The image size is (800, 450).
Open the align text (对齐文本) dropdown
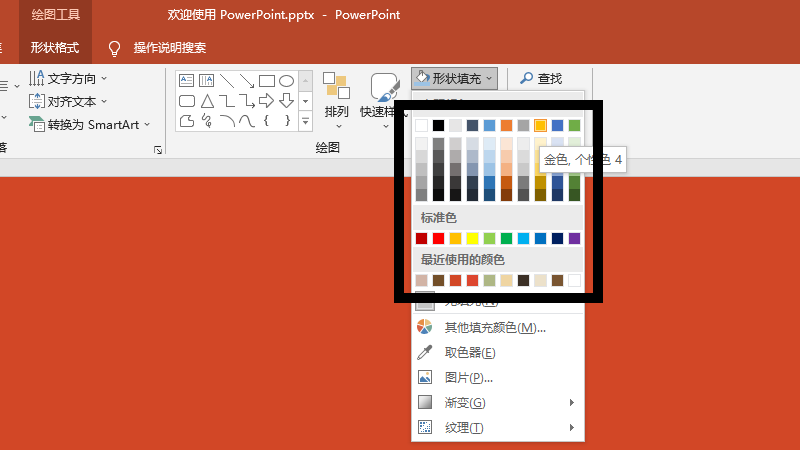click(x=70, y=101)
